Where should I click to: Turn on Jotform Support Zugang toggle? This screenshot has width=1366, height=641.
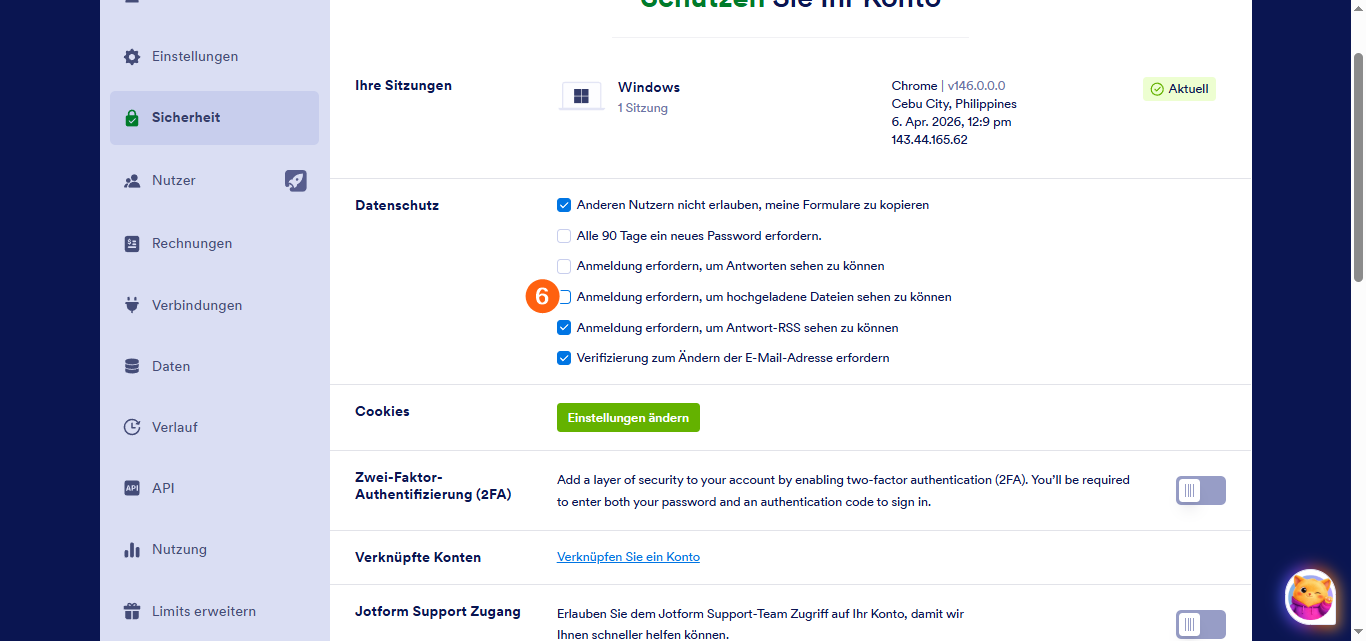(x=1200, y=625)
